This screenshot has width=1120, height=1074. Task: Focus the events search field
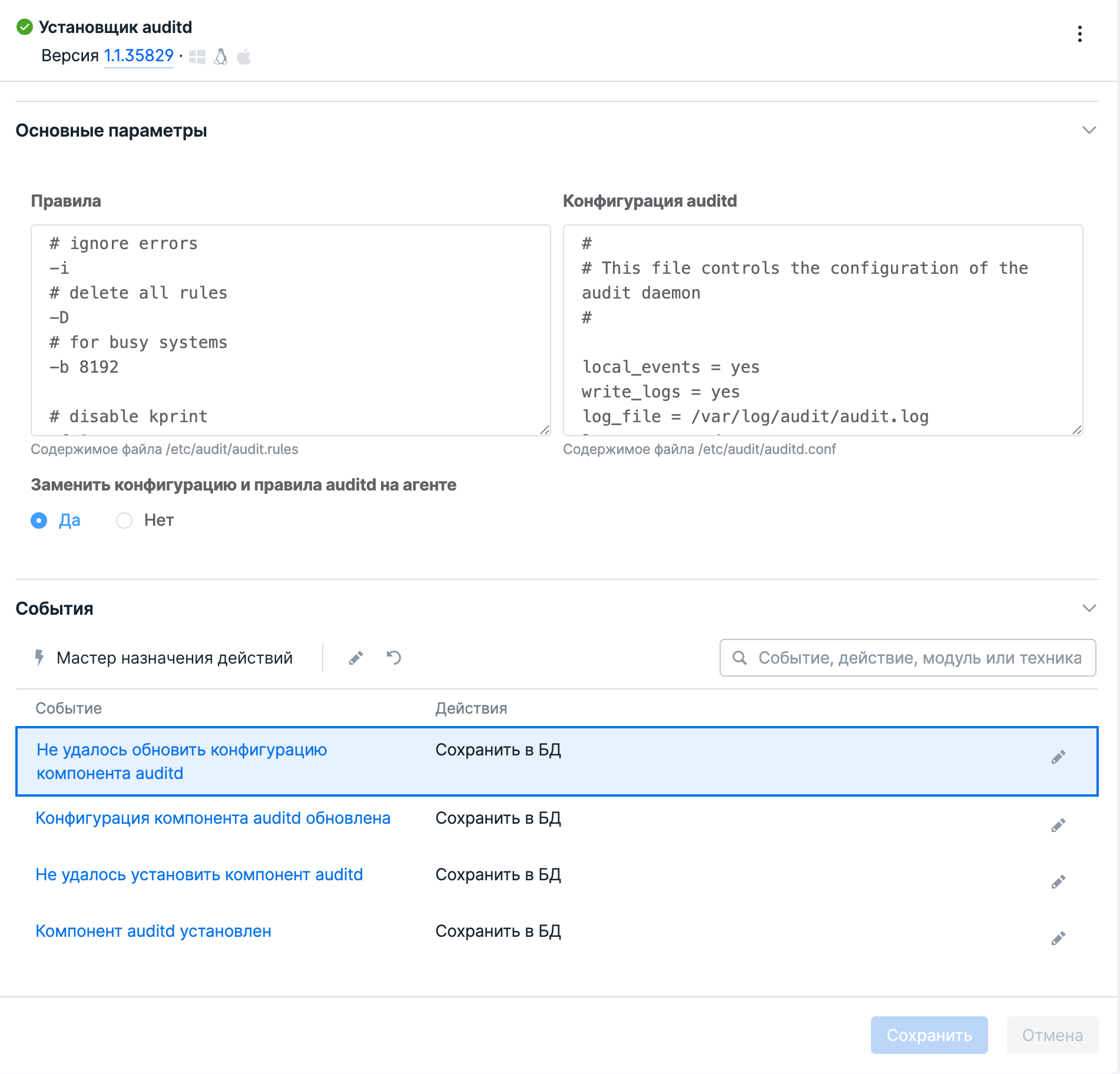pyautogui.click(x=919, y=658)
